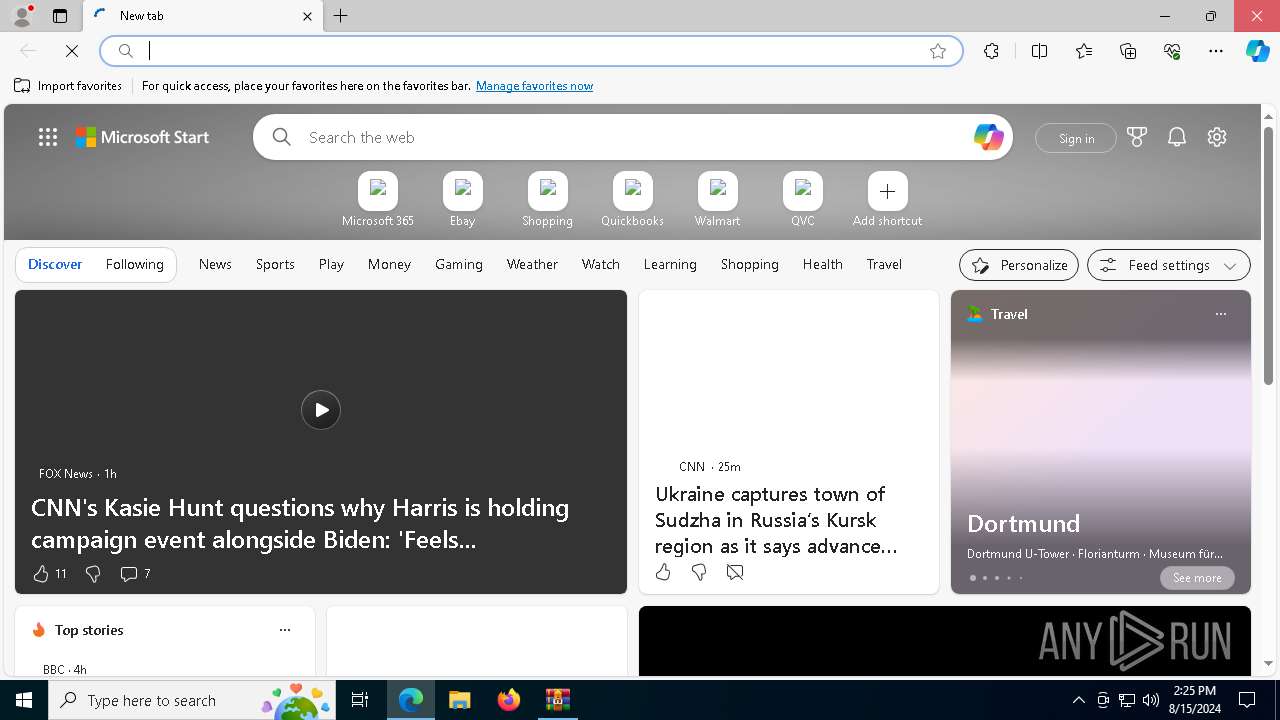Open the Walmart shortcut
Screen dimensions: 1280x720
pyautogui.click(x=718, y=200)
